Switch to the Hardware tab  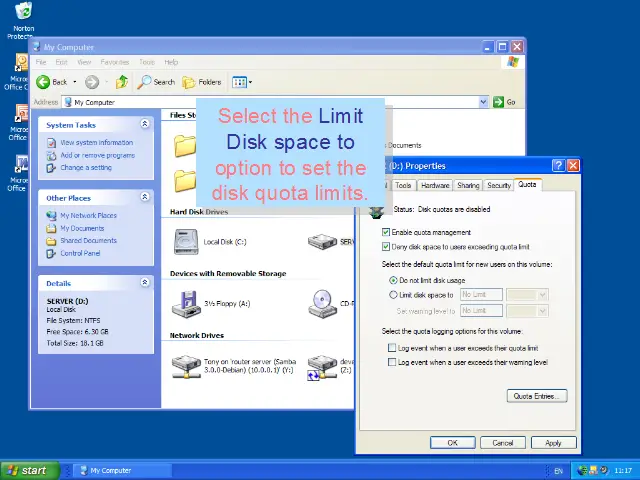(x=435, y=185)
